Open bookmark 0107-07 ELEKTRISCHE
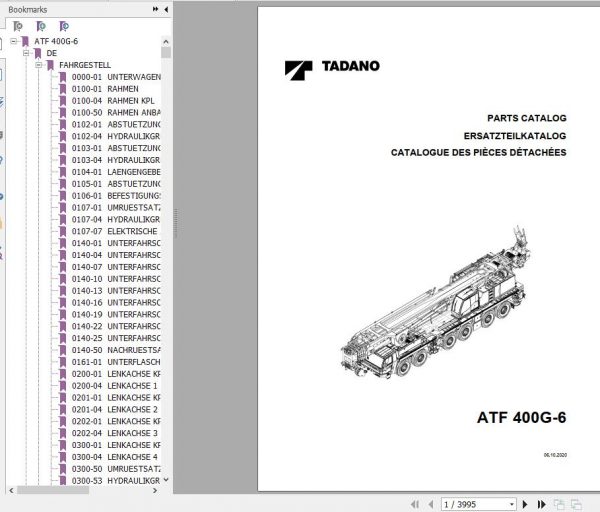600x512 pixels. point(114,231)
